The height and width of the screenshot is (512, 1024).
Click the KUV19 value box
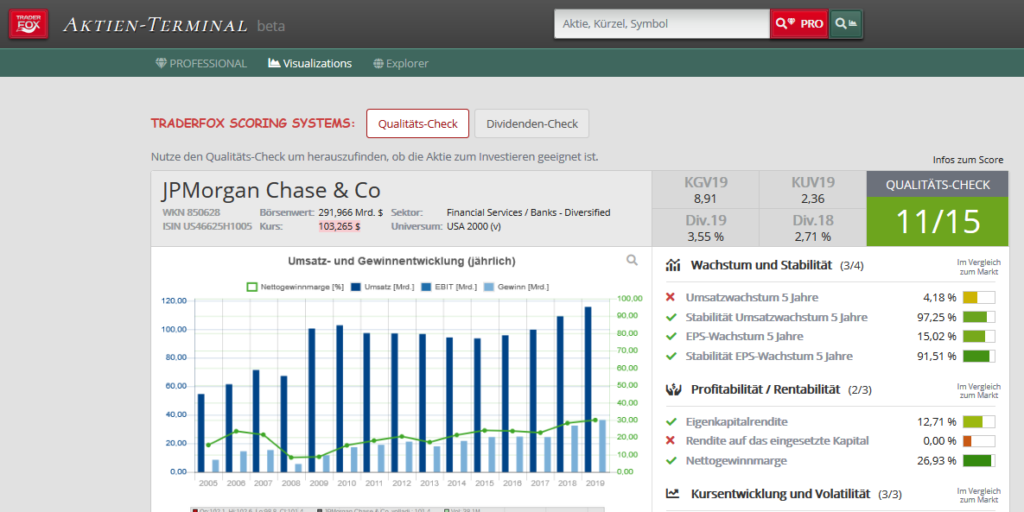812,189
